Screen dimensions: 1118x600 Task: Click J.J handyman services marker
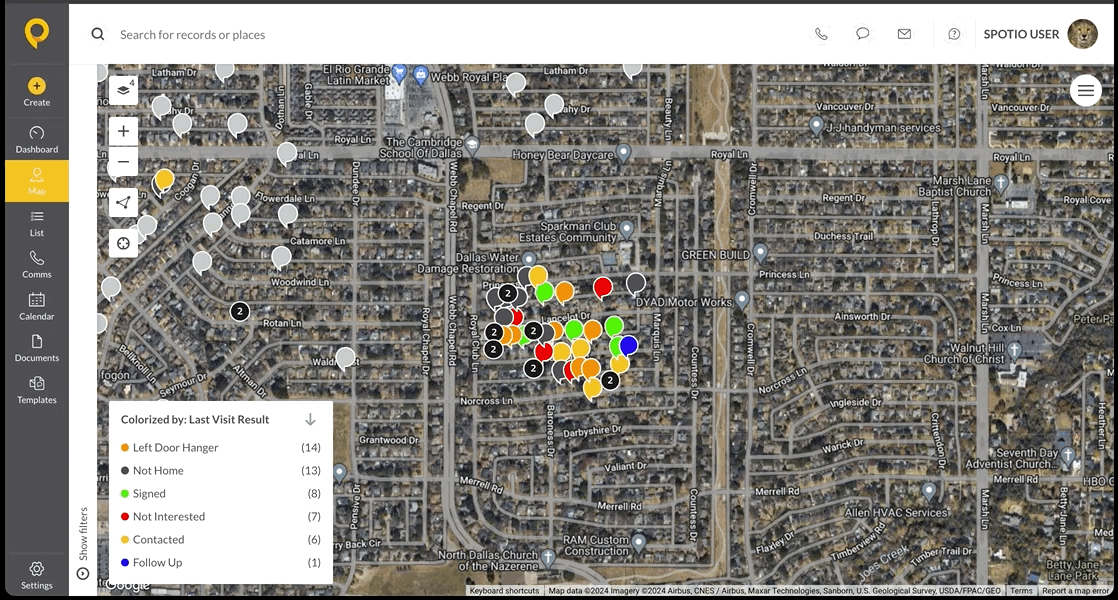click(x=817, y=125)
